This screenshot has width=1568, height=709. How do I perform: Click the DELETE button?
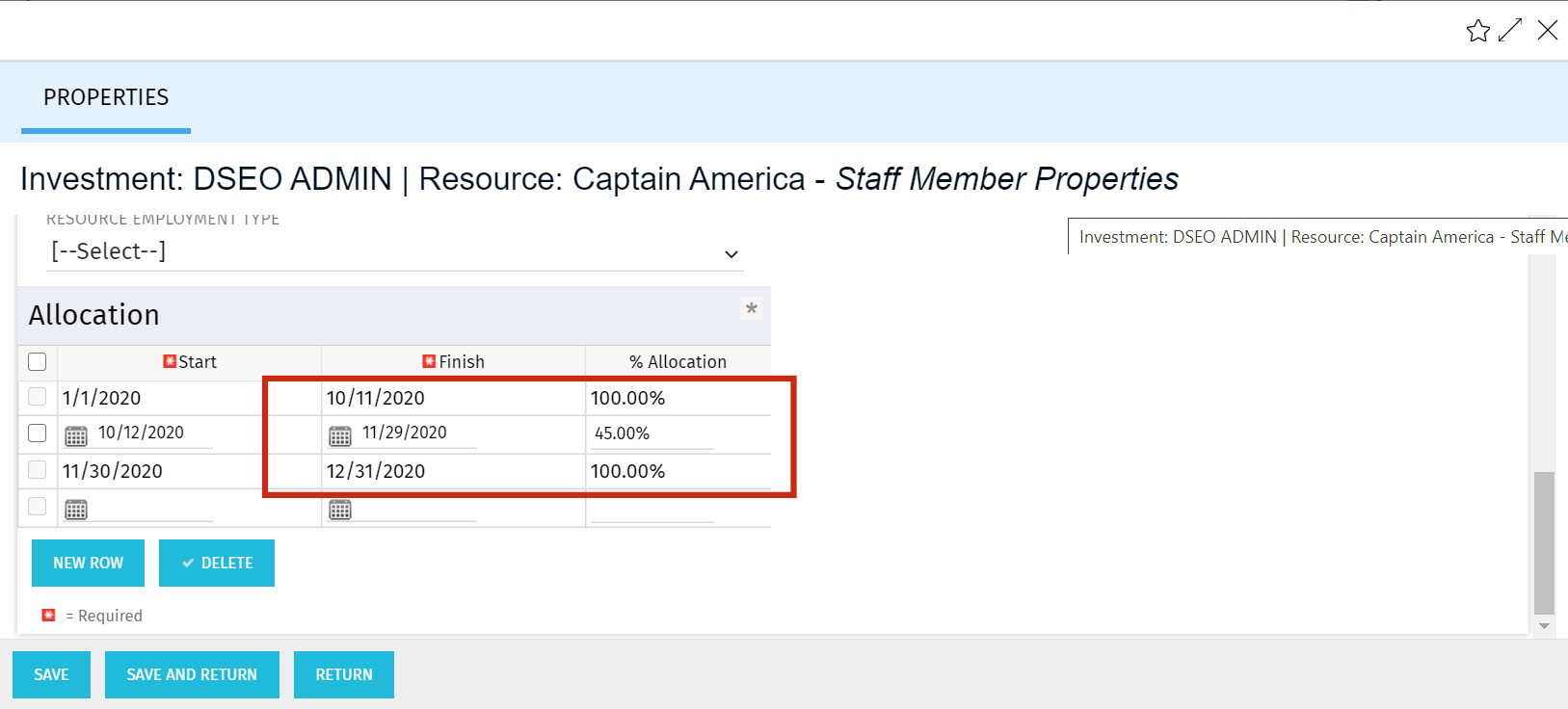(x=217, y=563)
